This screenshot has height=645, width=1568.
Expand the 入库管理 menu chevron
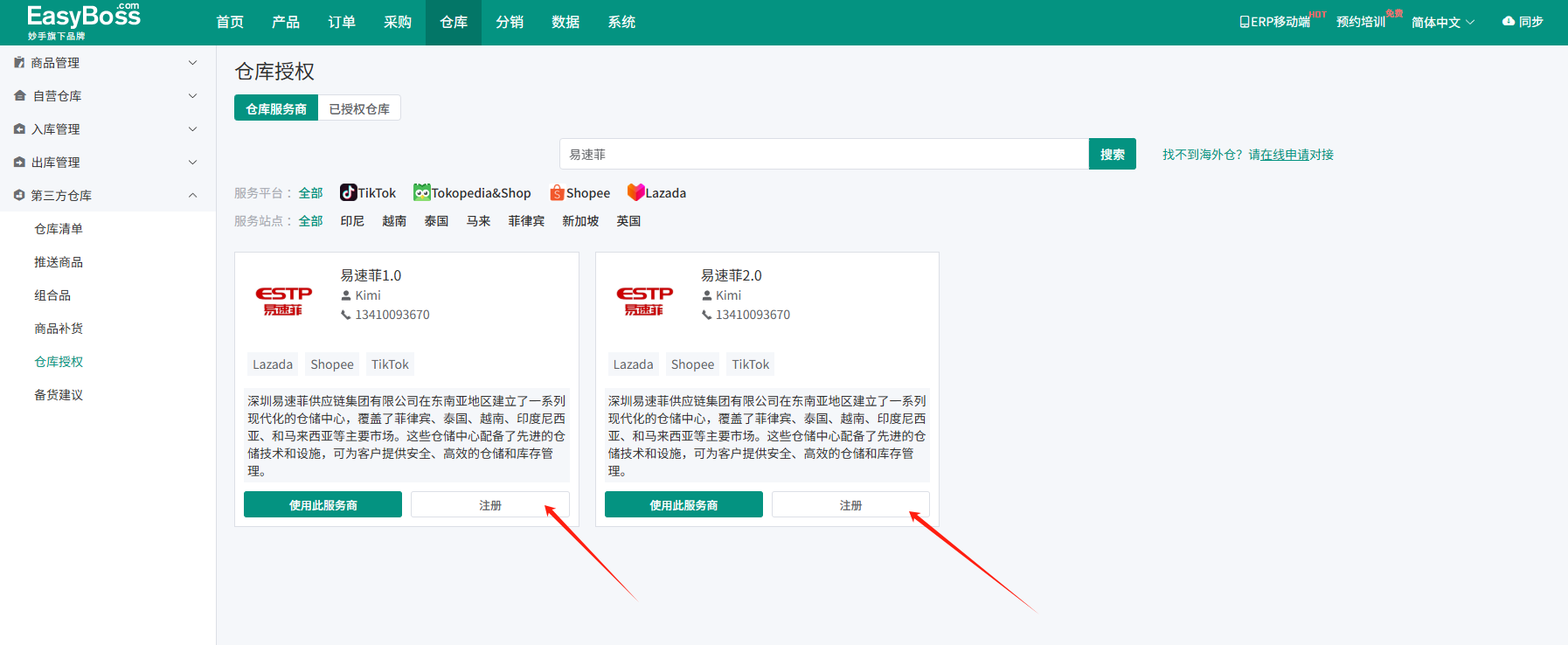(193, 129)
